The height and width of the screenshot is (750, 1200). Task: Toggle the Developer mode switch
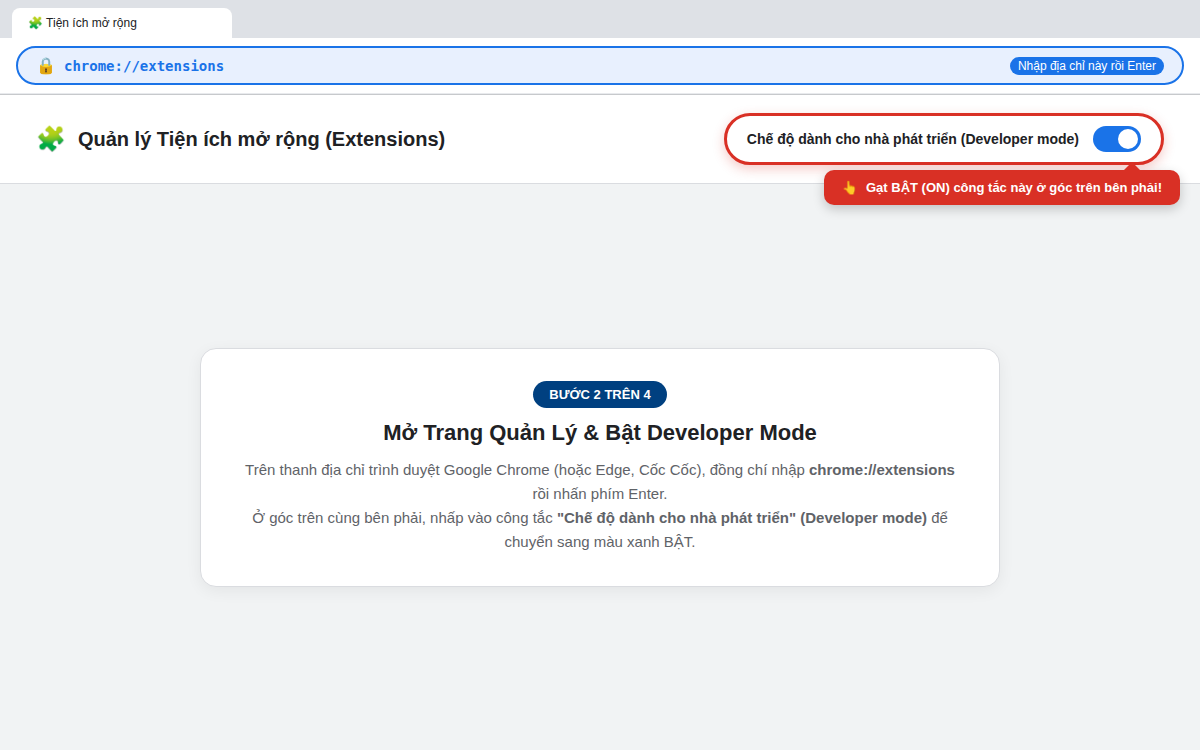point(1116,139)
